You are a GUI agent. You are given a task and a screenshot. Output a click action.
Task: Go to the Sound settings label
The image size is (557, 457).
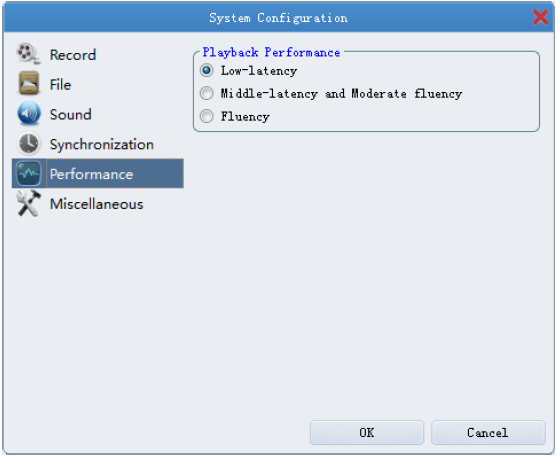(71, 114)
